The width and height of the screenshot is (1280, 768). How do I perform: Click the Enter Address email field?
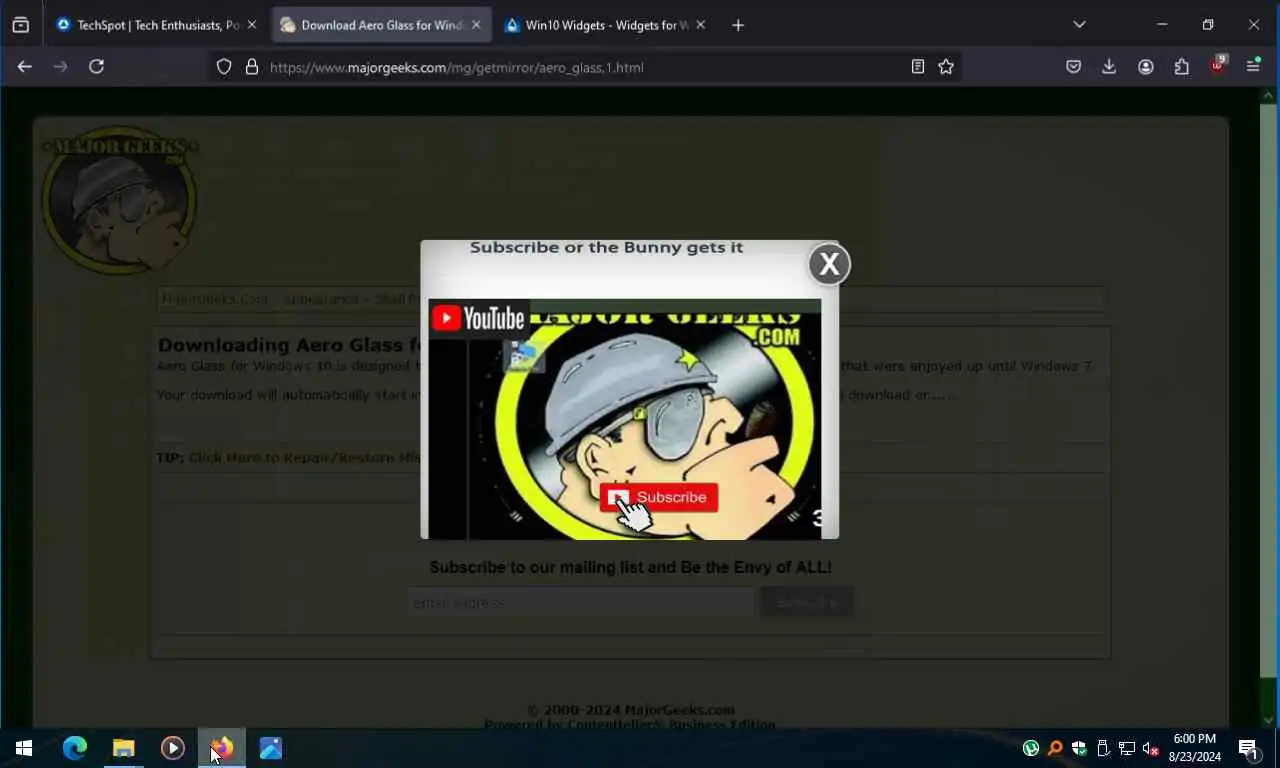pyautogui.click(x=580, y=602)
